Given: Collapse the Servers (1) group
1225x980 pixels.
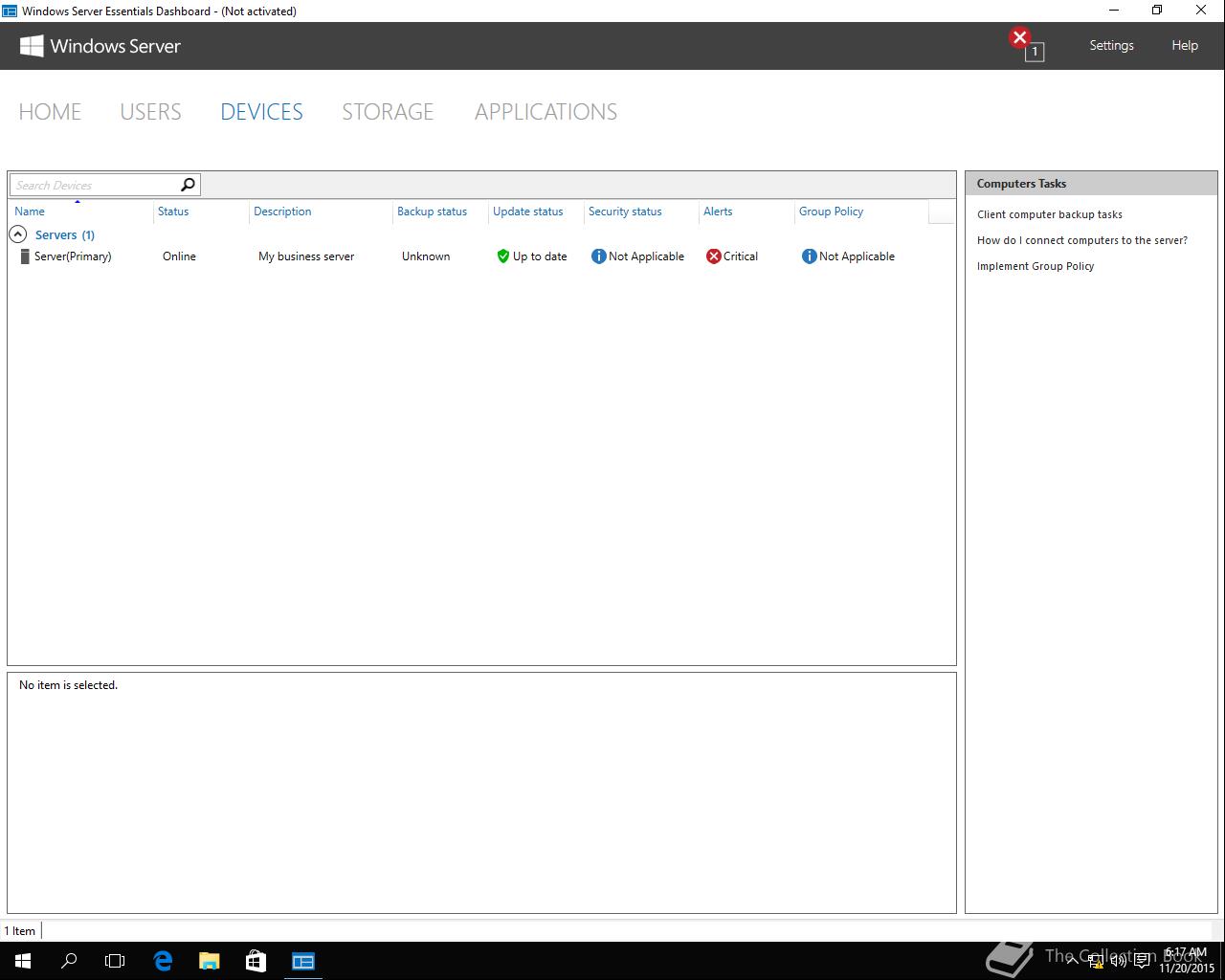Looking at the screenshot, I should pos(17,234).
